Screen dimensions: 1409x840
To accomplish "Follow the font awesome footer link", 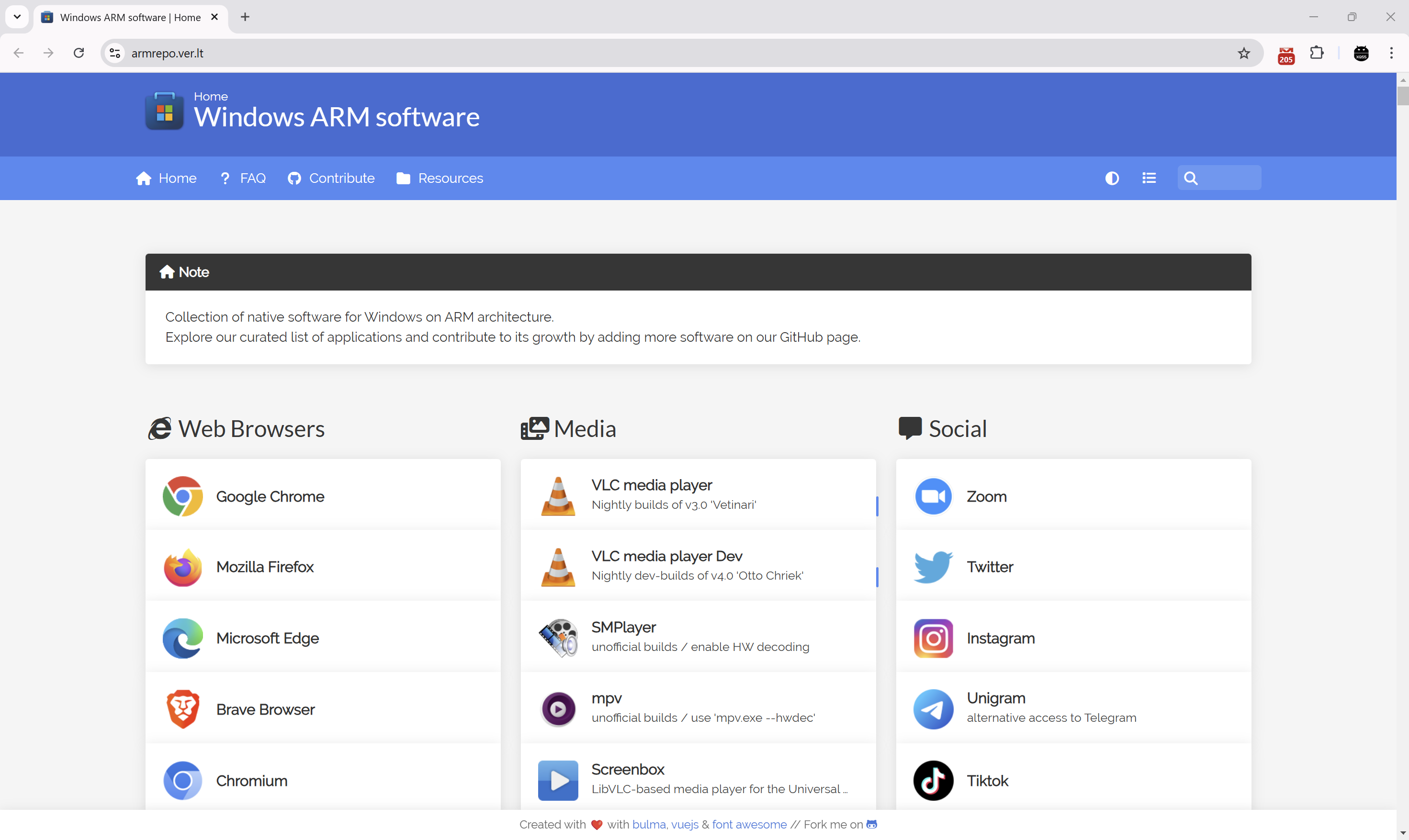I will pyautogui.click(x=749, y=824).
